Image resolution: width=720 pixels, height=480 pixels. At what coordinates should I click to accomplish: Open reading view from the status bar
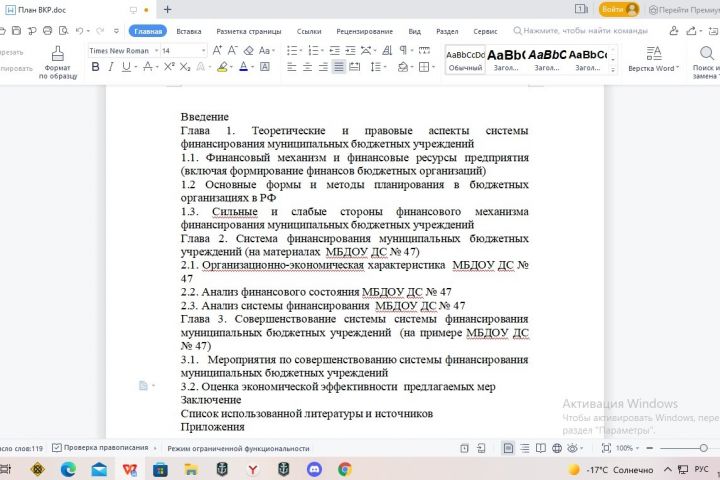click(541, 448)
